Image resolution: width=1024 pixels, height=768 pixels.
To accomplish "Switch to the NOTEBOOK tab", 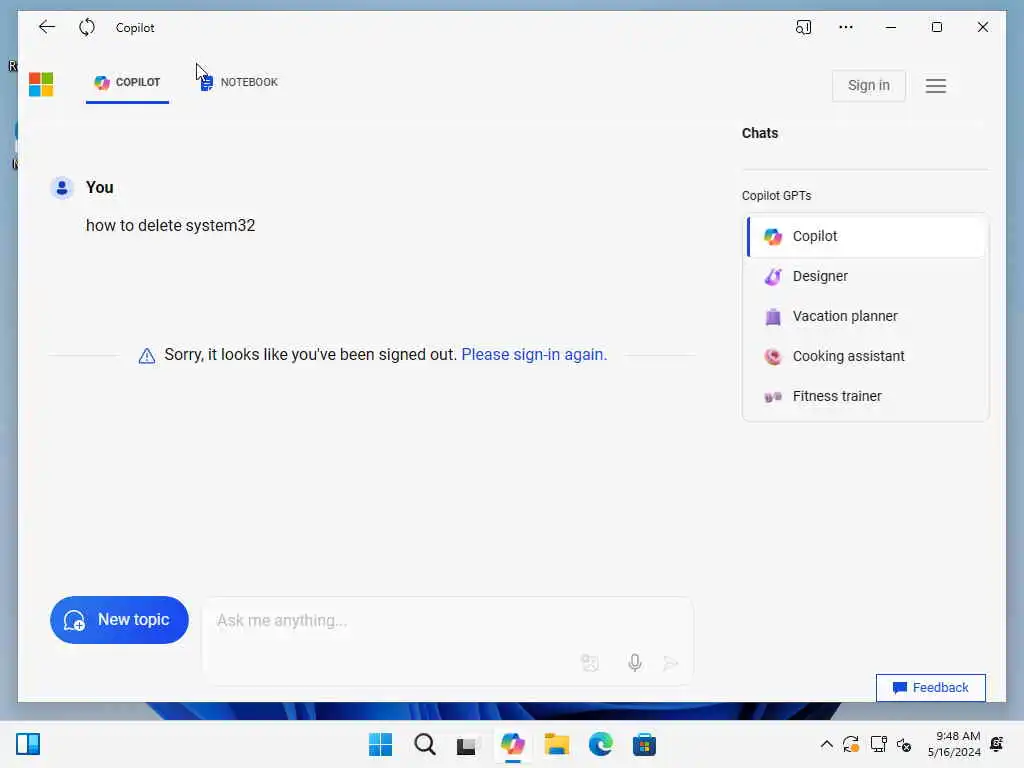I will coord(239,82).
